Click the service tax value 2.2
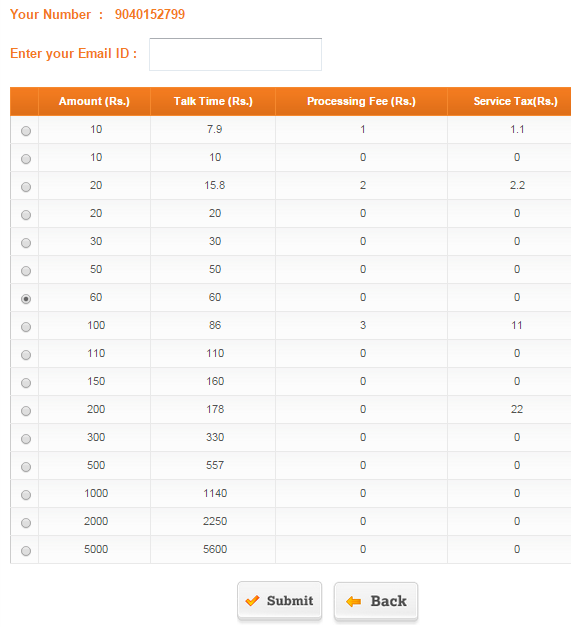 tap(517, 185)
